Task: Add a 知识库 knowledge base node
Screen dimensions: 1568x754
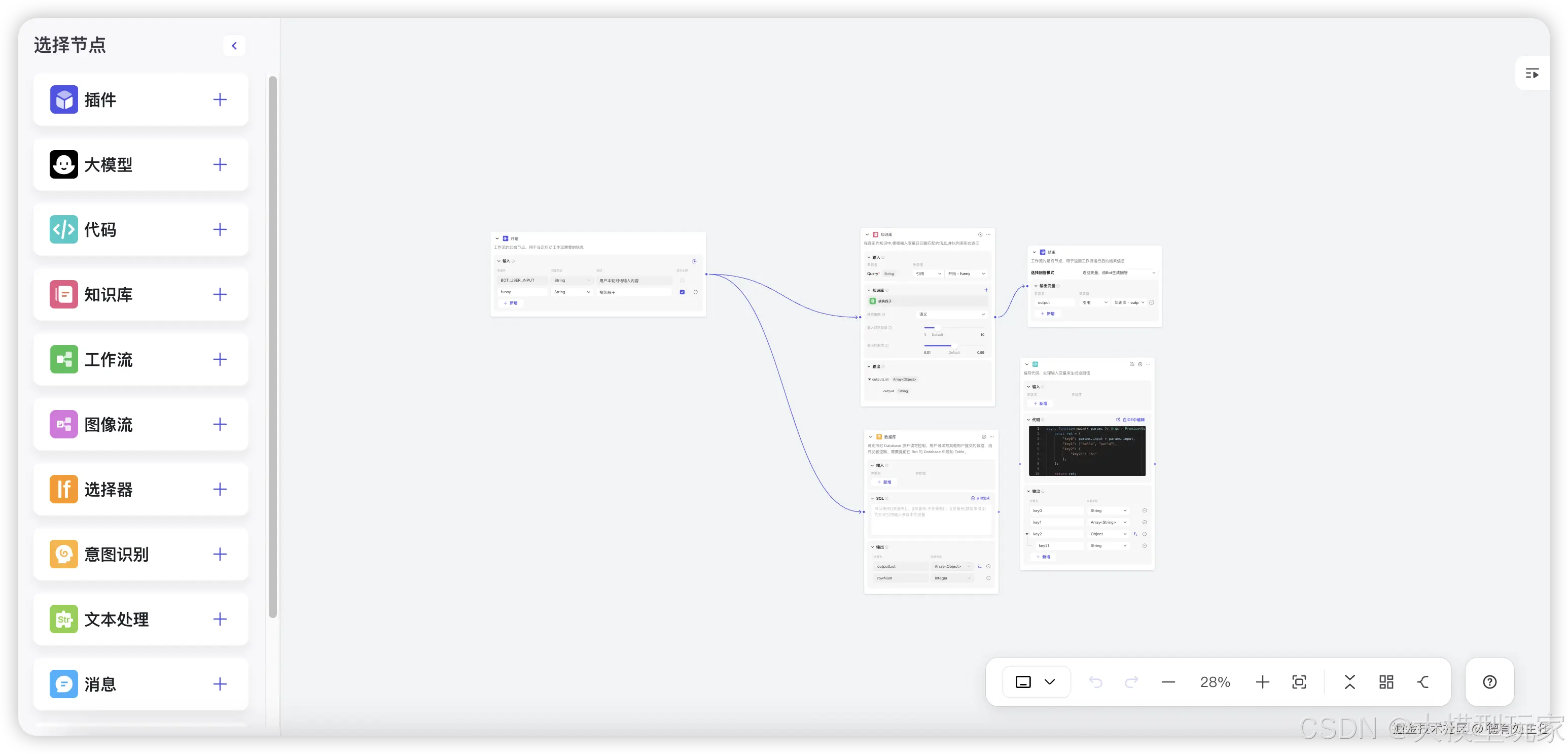Action: [220, 295]
